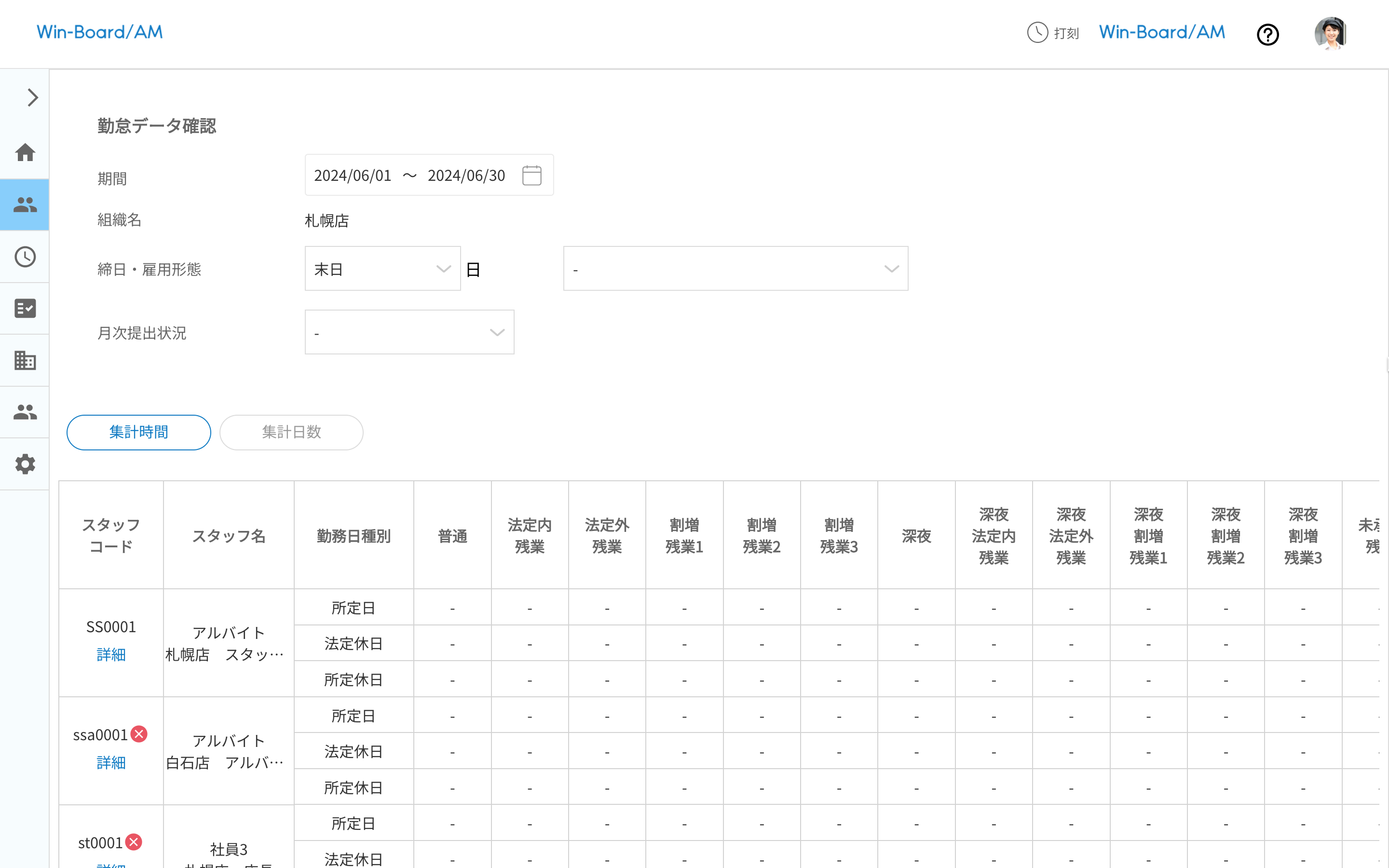Open the employment type dropdown
This screenshot has height=868, width=1389.
[735, 269]
